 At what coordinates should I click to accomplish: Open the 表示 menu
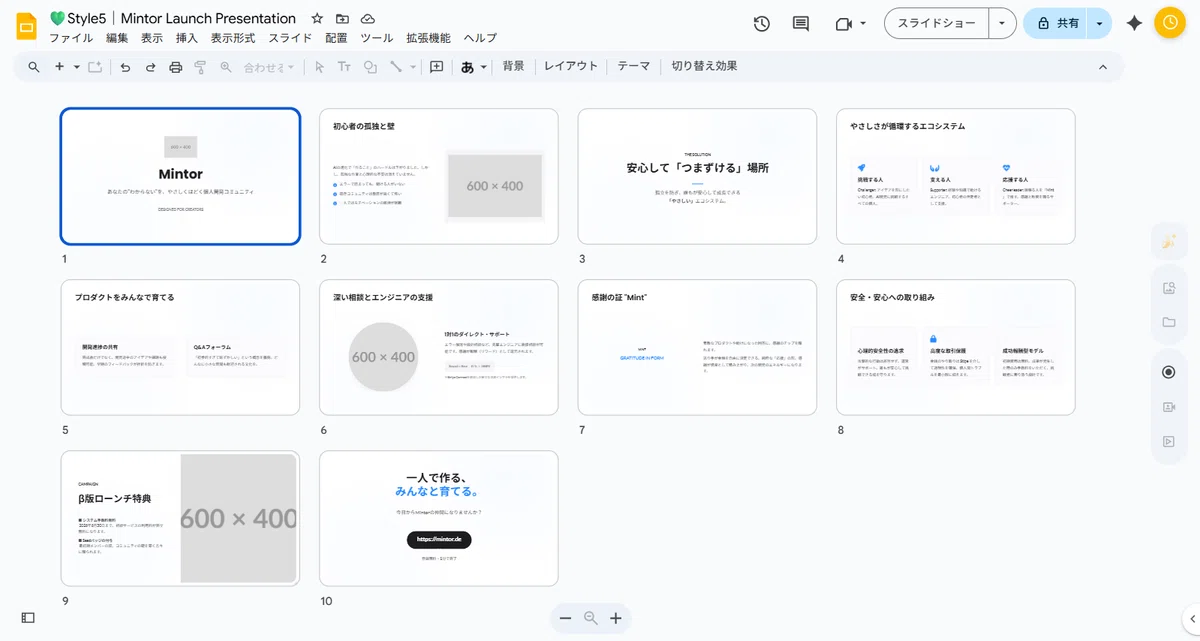coord(152,38)
